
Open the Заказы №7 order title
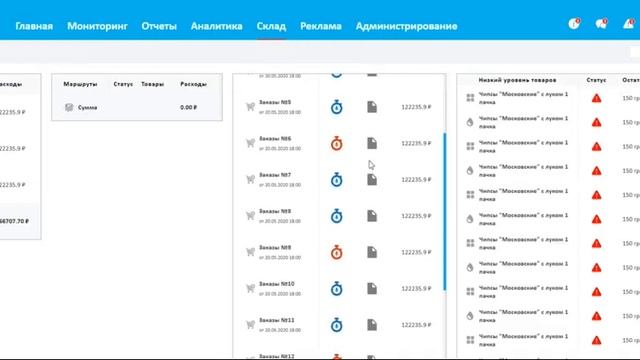pyautogui.click(x=275, y=175)
